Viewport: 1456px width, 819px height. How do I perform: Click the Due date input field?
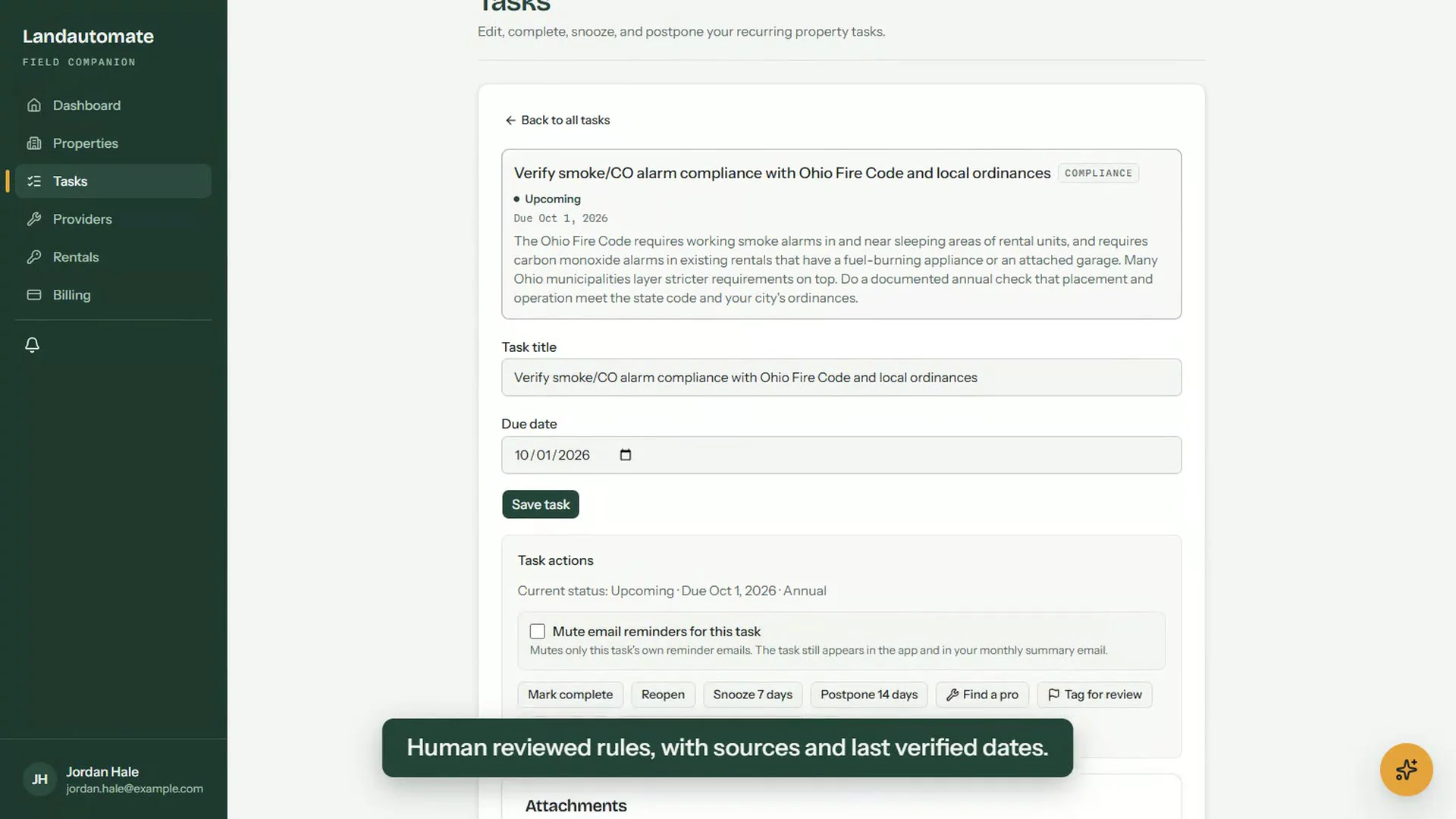841,455
